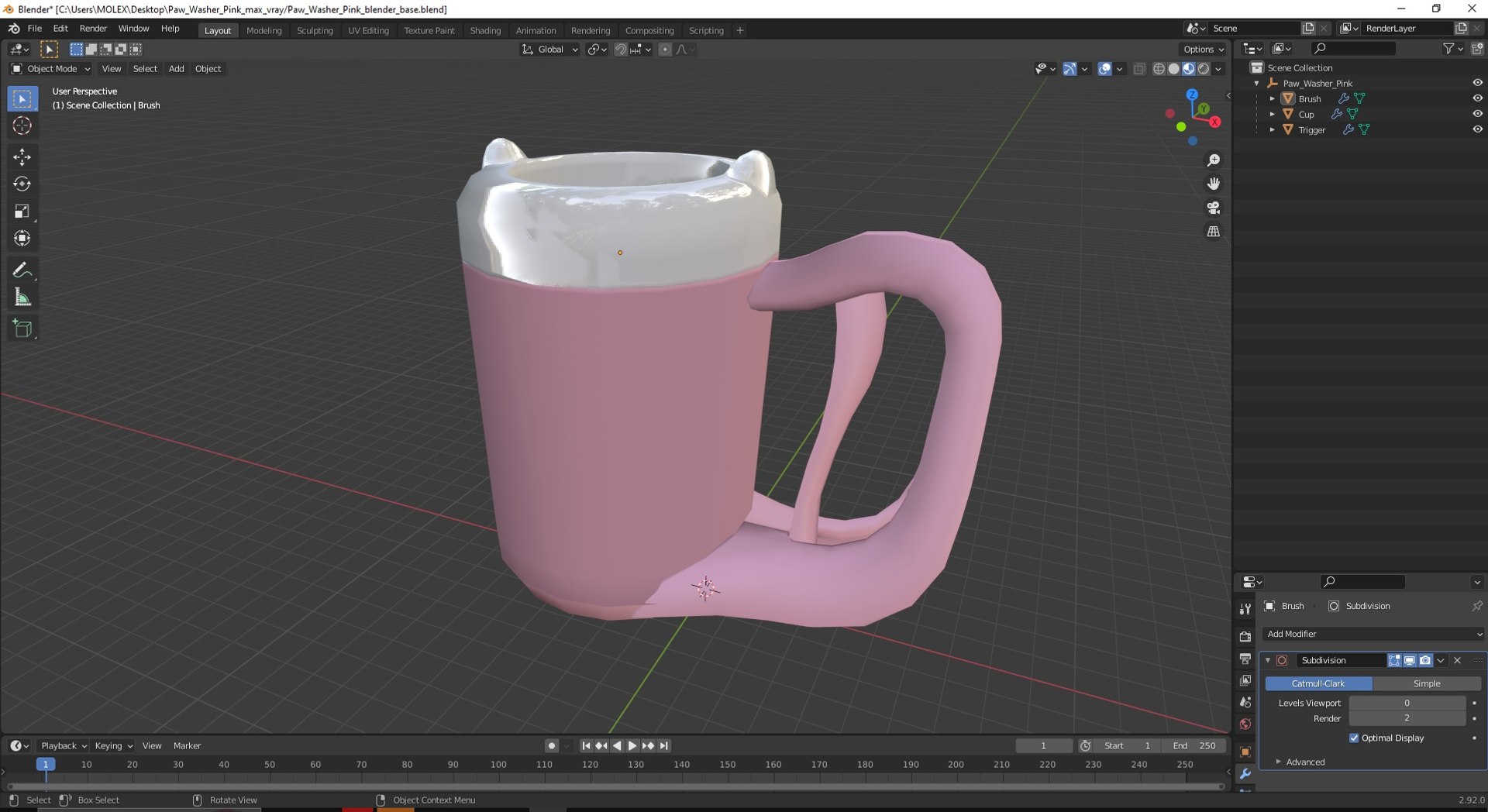
Task: Activate the Cursor tool
Action: 22,126
